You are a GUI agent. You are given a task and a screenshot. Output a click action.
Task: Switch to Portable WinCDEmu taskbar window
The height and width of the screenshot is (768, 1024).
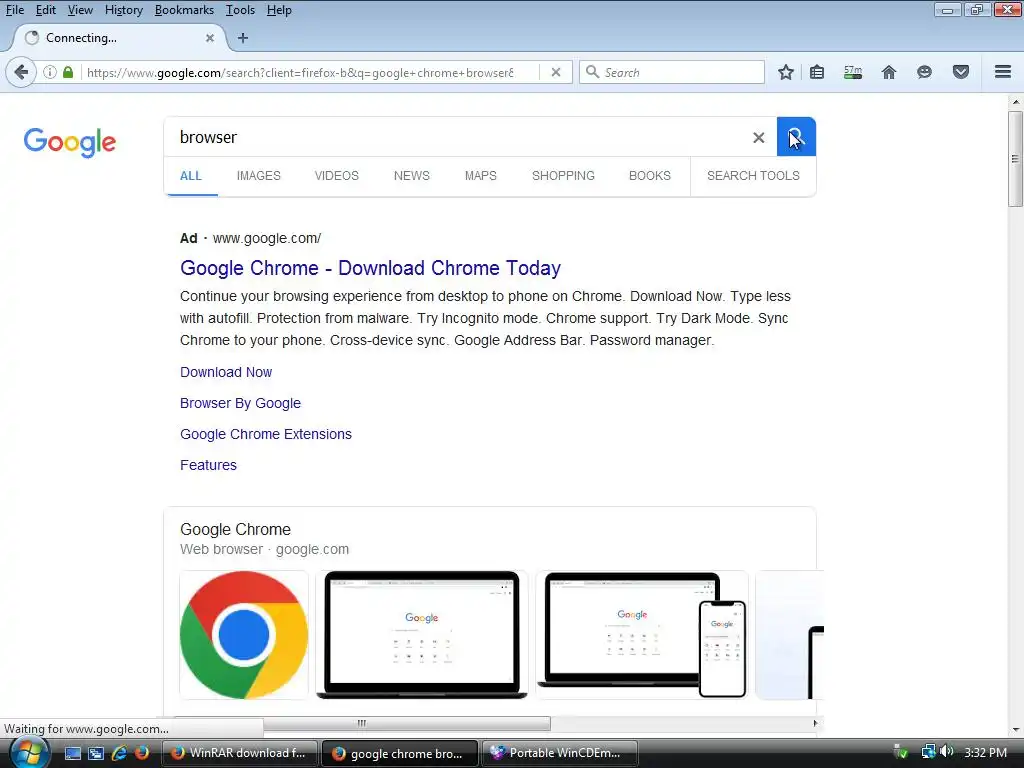[560, 753]
